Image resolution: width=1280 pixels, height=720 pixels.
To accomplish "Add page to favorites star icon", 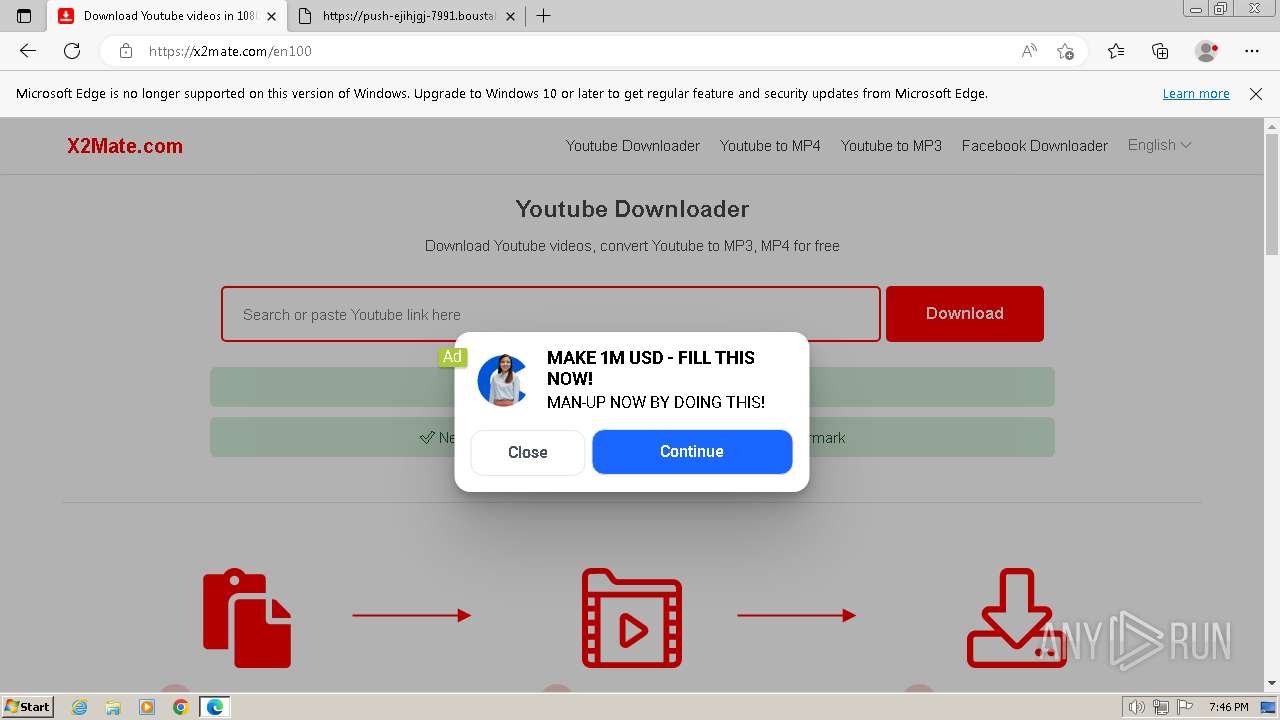I will tap(1066, 51).
